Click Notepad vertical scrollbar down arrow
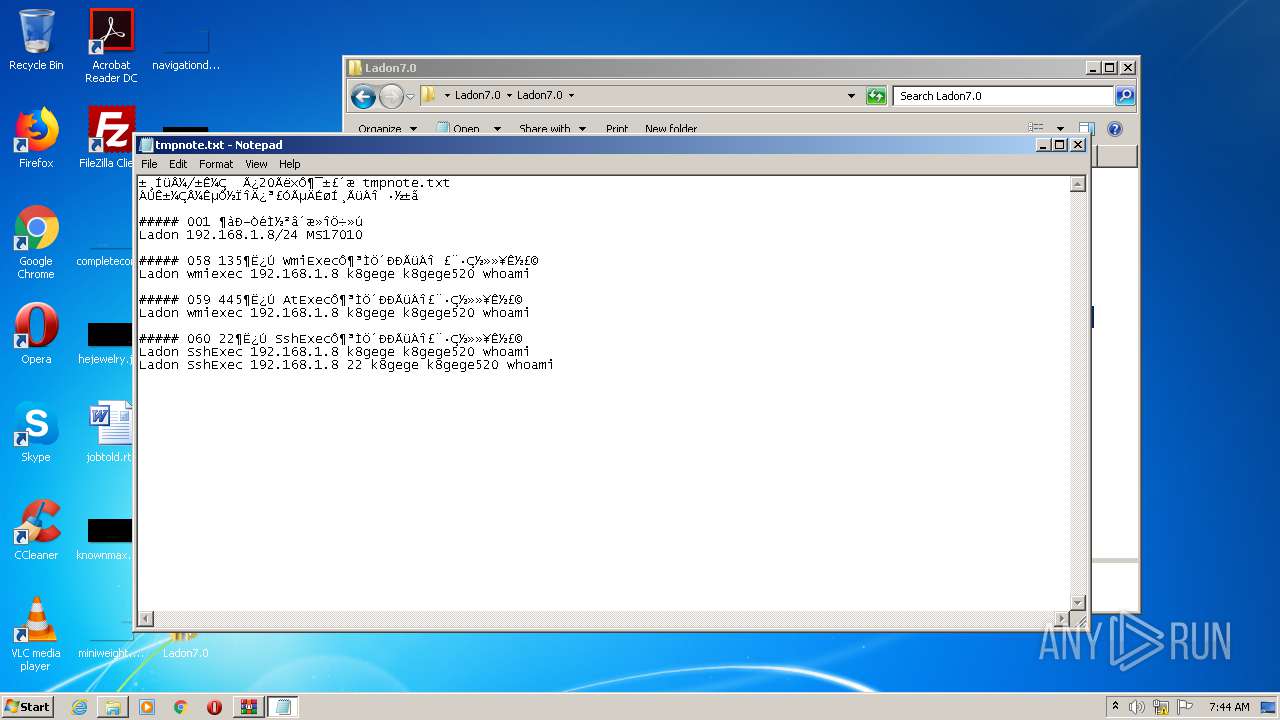1280x720 pixels. 1078,602
